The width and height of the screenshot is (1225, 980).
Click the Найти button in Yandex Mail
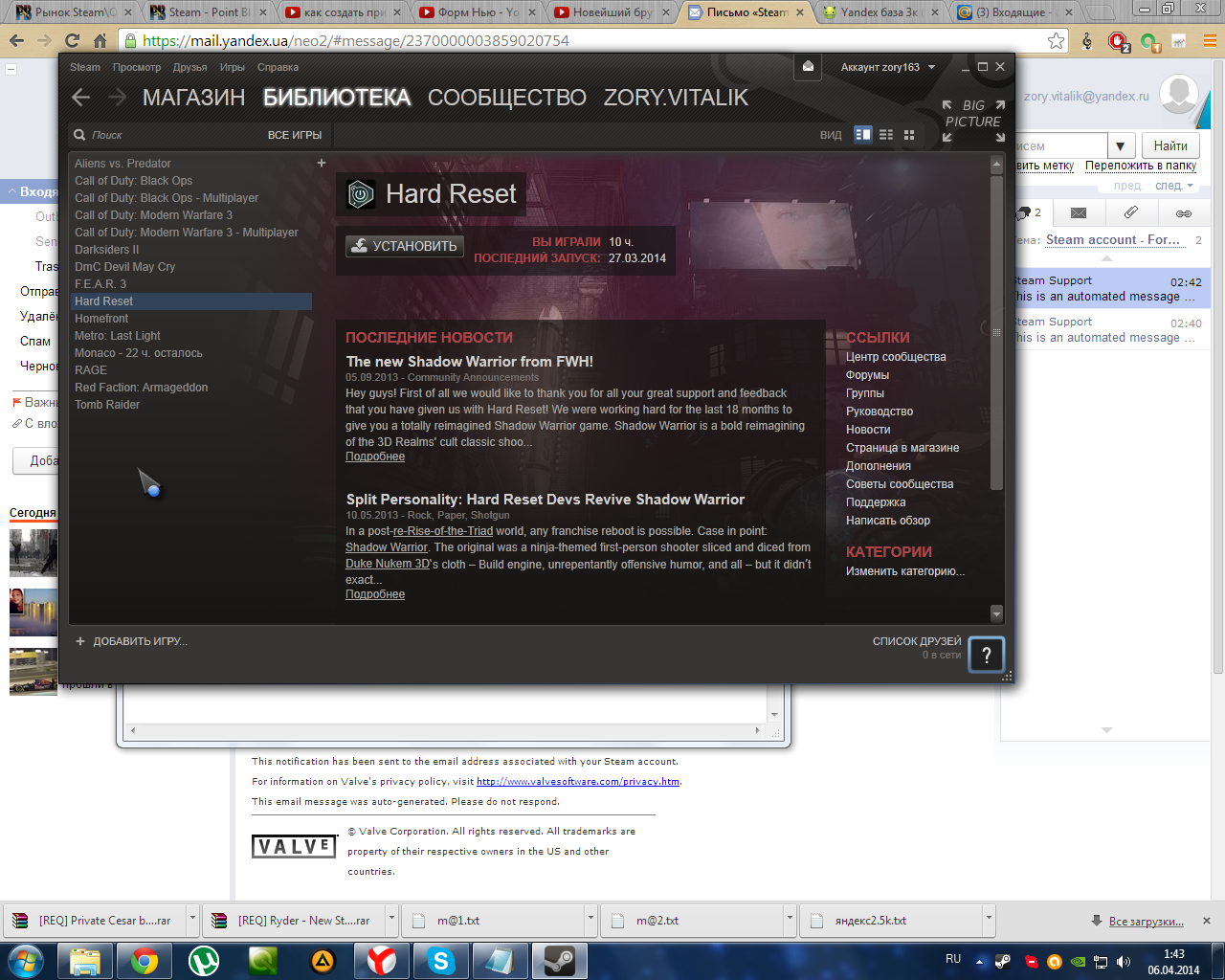click(1170, 145)
